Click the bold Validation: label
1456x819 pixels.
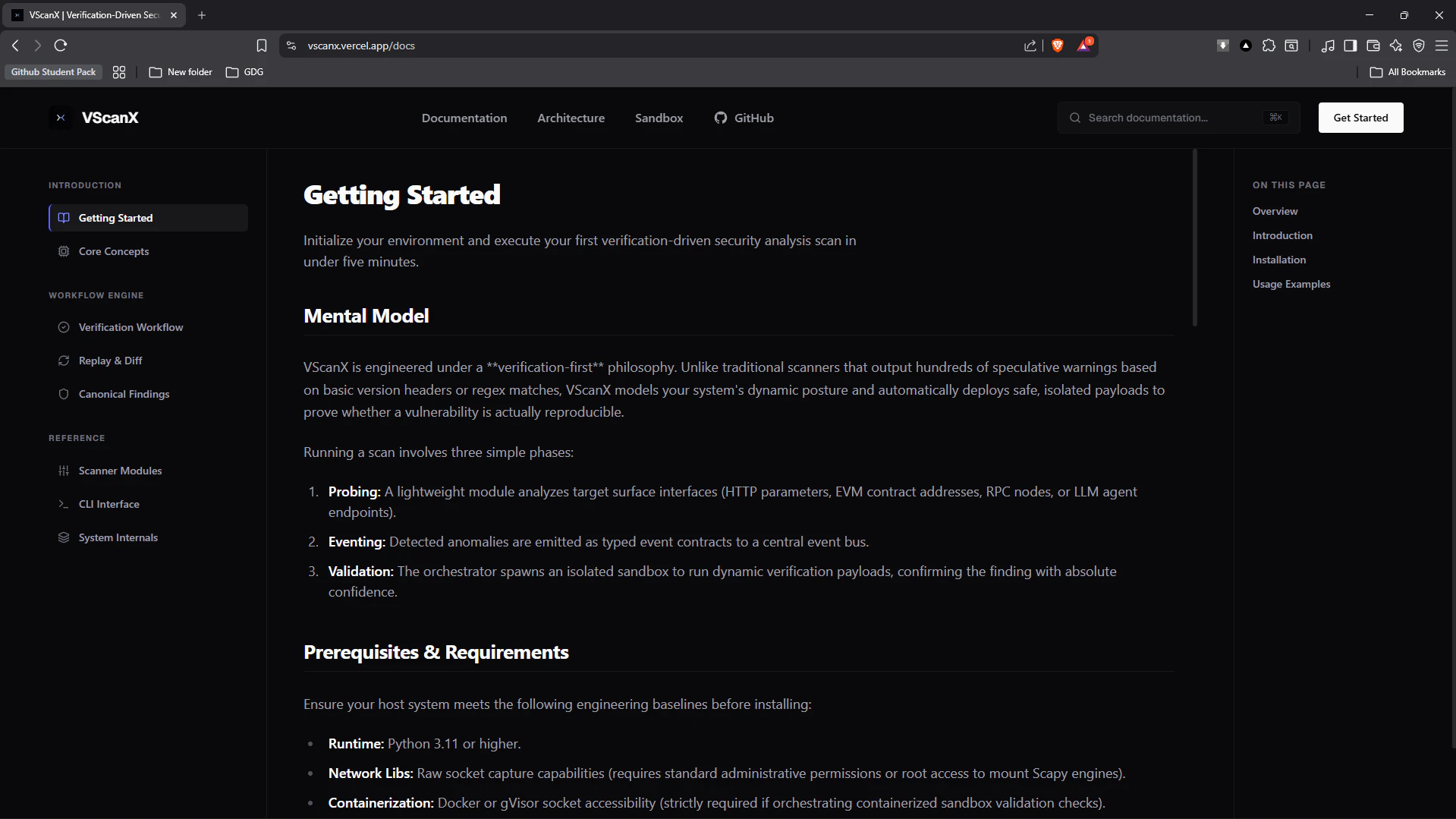[360, 572]
